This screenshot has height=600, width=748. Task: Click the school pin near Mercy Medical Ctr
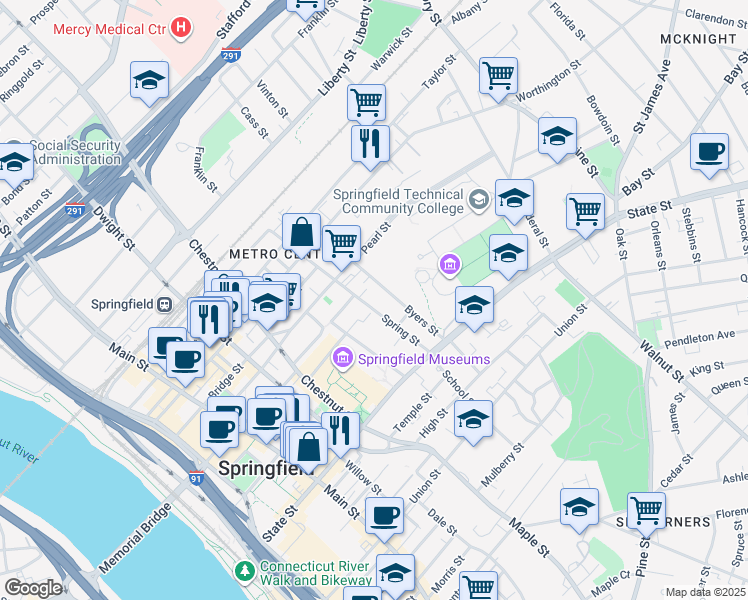149,81
